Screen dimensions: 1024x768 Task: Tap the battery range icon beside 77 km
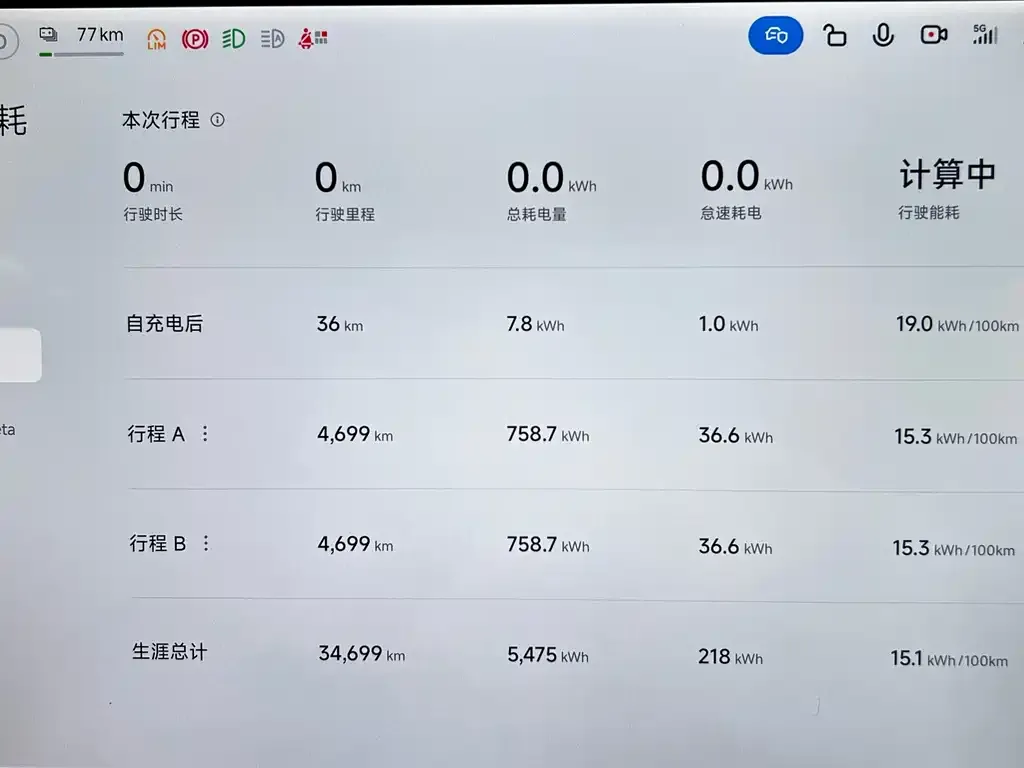tap(48, 34)
